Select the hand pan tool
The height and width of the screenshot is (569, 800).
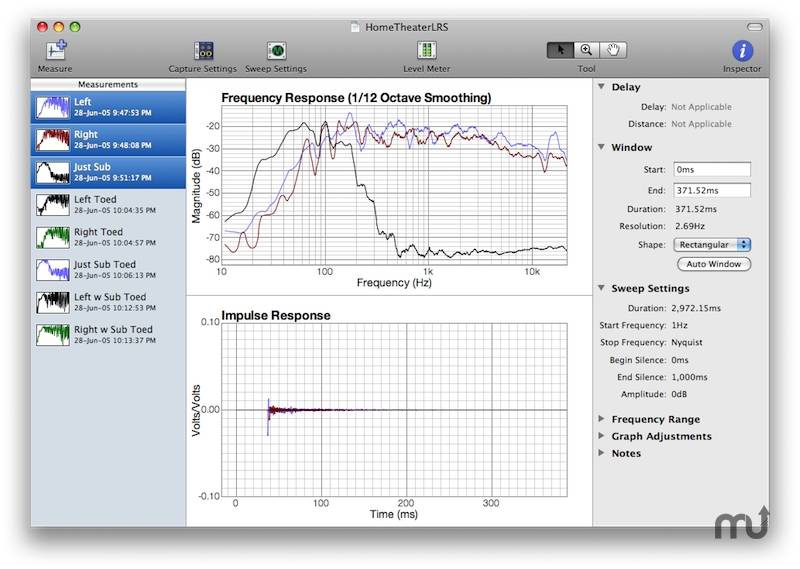pyautogui.click(x=613, y=50)
